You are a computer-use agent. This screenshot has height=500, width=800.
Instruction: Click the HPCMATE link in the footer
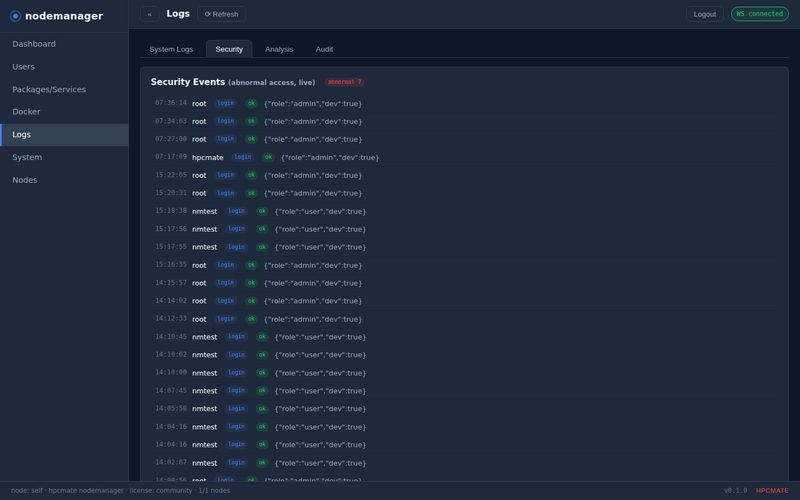772,491
